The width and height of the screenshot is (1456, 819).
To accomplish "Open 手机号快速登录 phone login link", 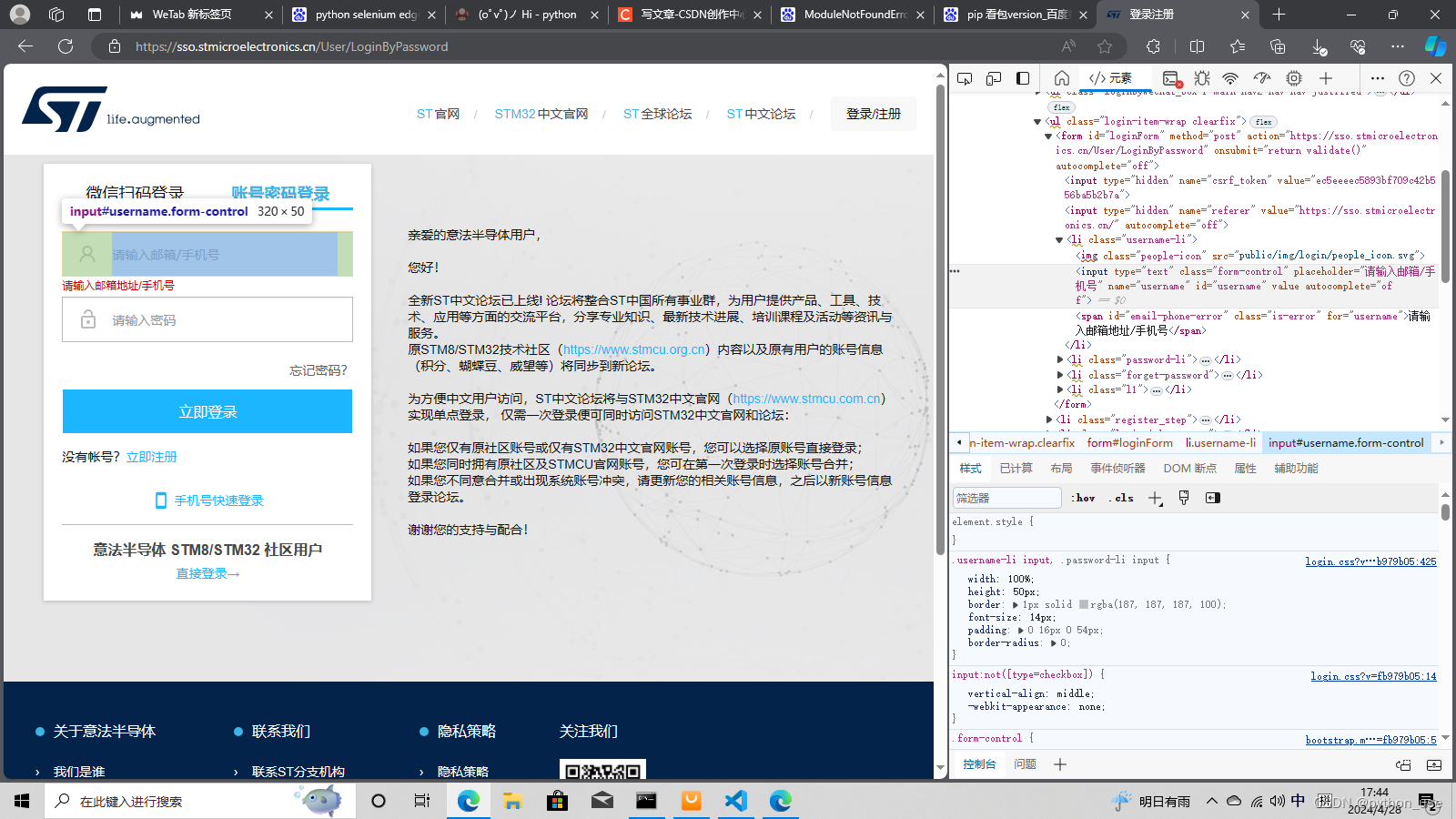I will [x=209, y=500].
